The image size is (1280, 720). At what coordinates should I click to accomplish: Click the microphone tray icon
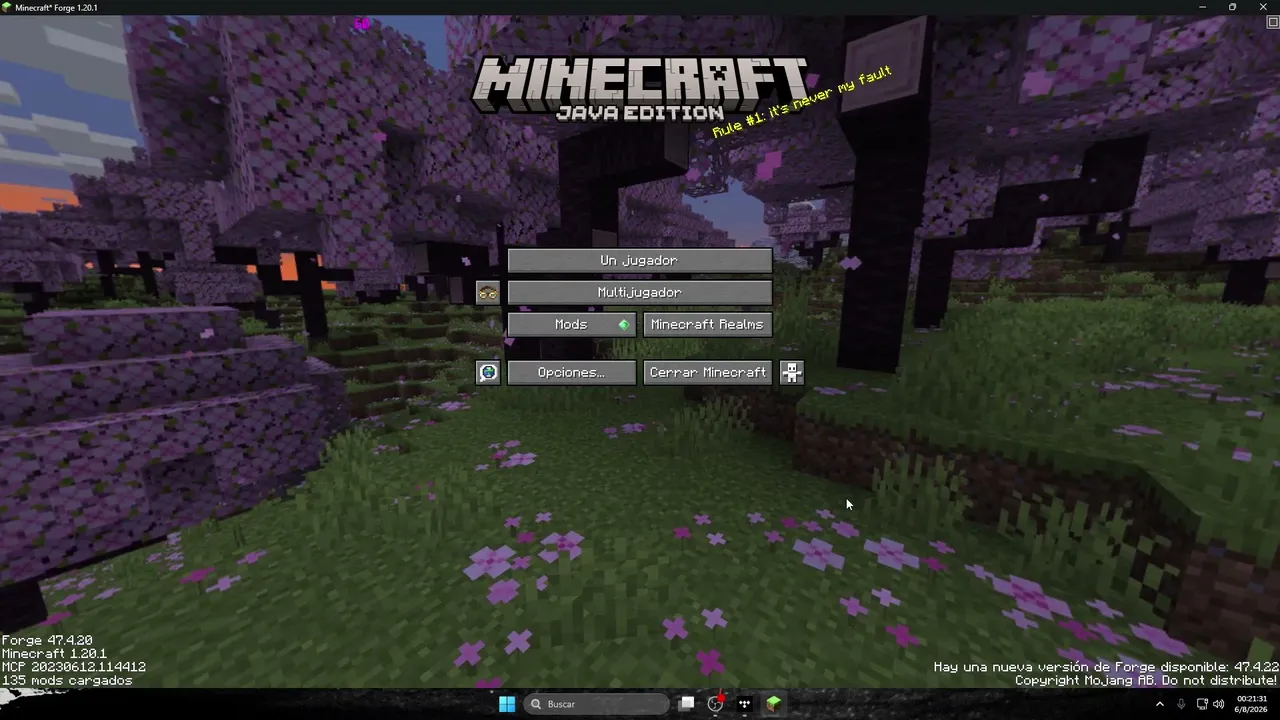tap(1181, 704)
